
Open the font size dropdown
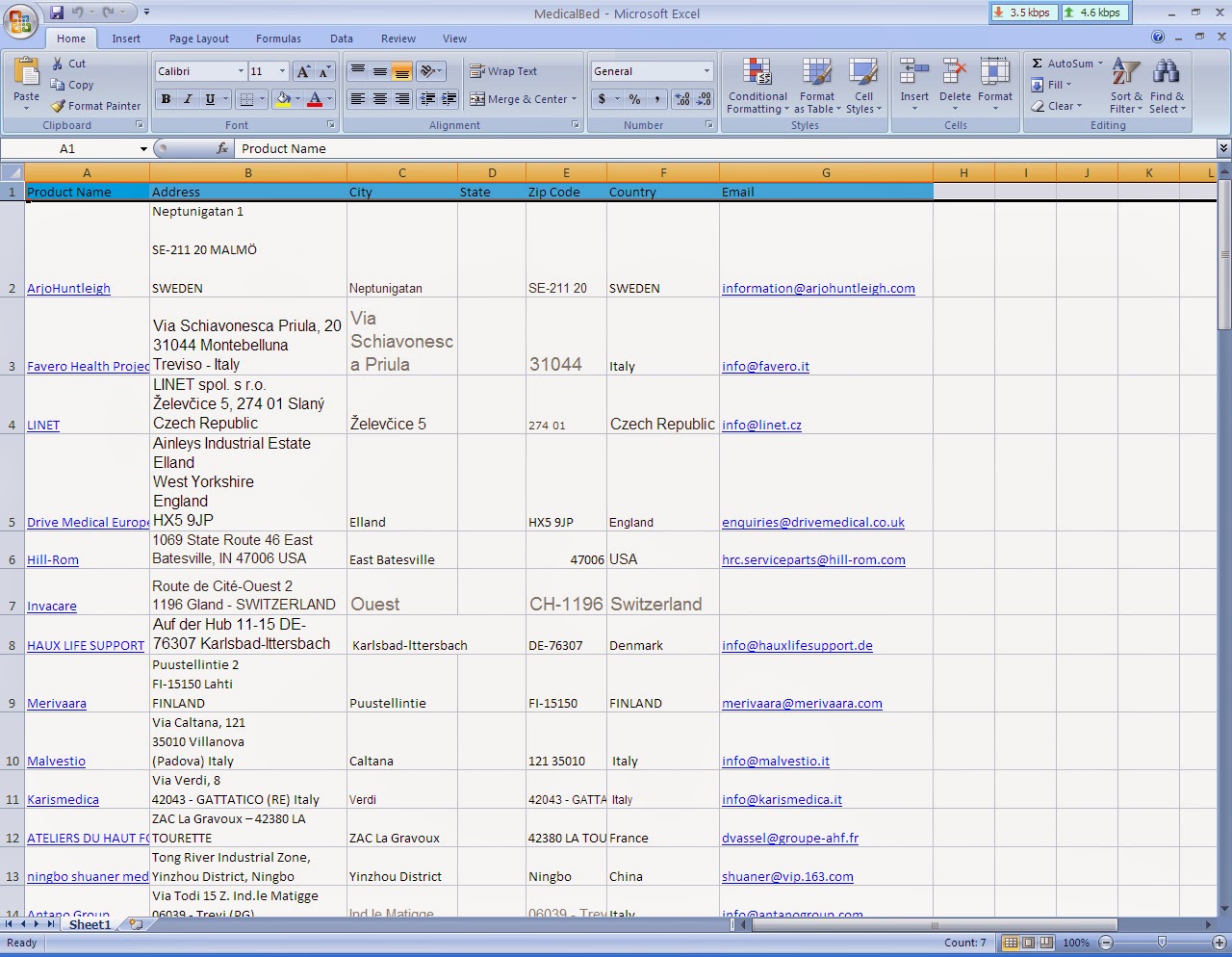click(x=281, y=71)
